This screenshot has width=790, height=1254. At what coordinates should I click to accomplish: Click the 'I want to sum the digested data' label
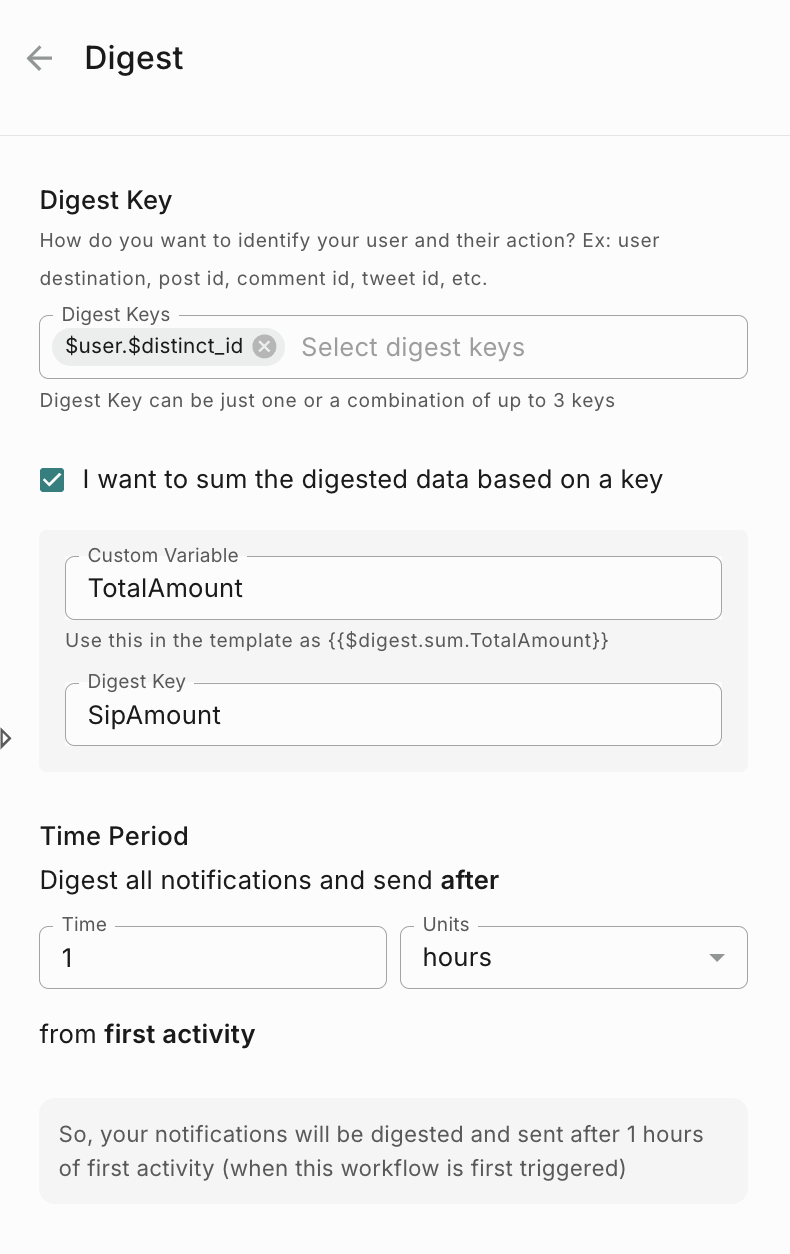coord(372,480)
